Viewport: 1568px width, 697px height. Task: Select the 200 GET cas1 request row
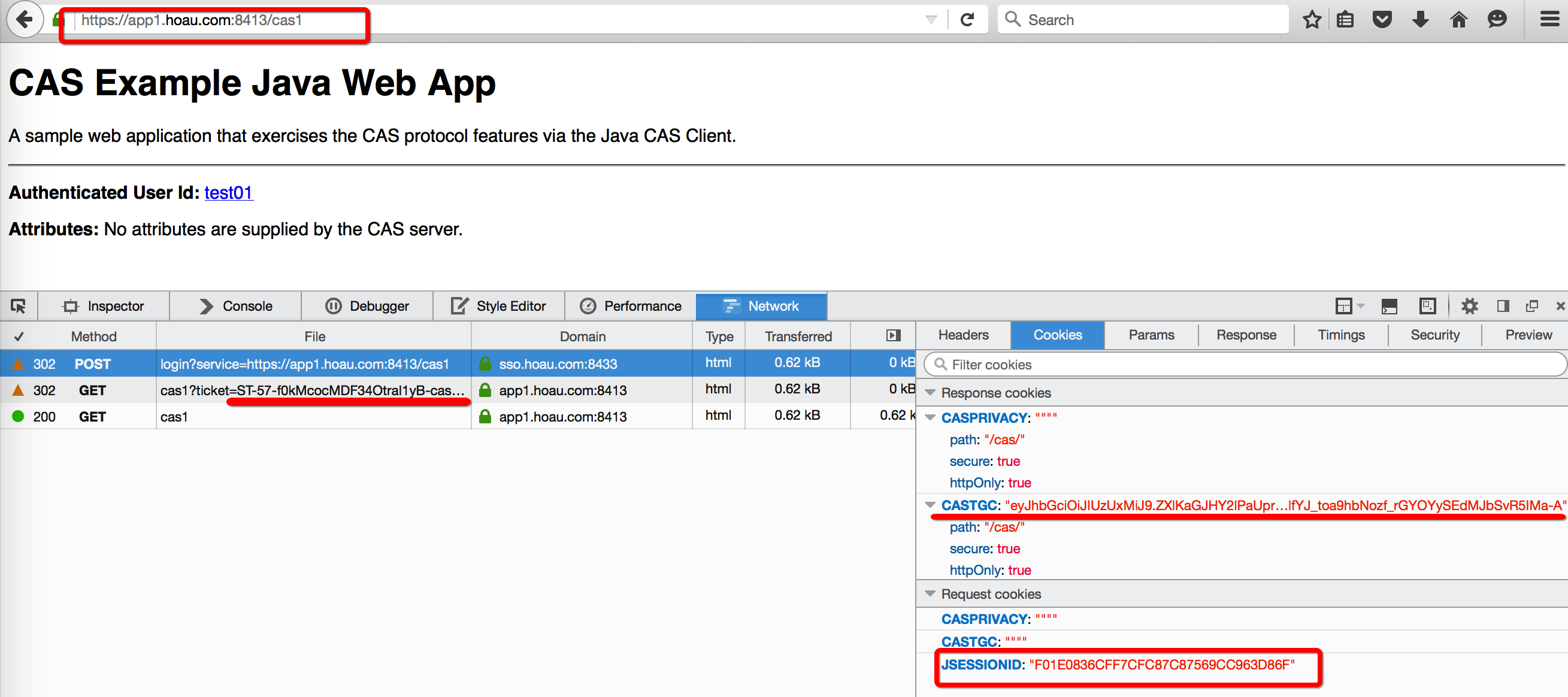coord(304,417)
